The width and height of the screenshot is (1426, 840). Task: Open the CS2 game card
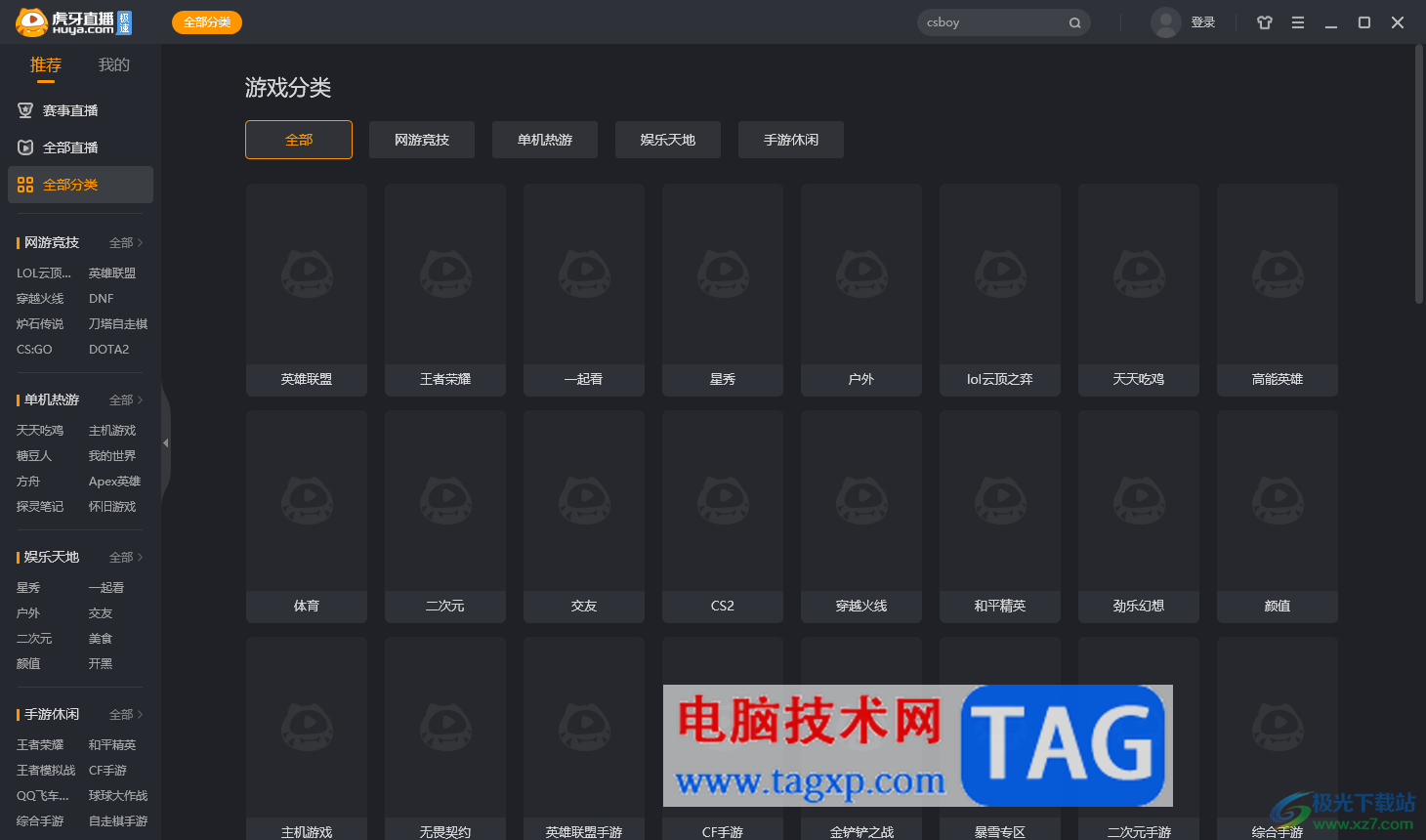[x=723, y=517]
